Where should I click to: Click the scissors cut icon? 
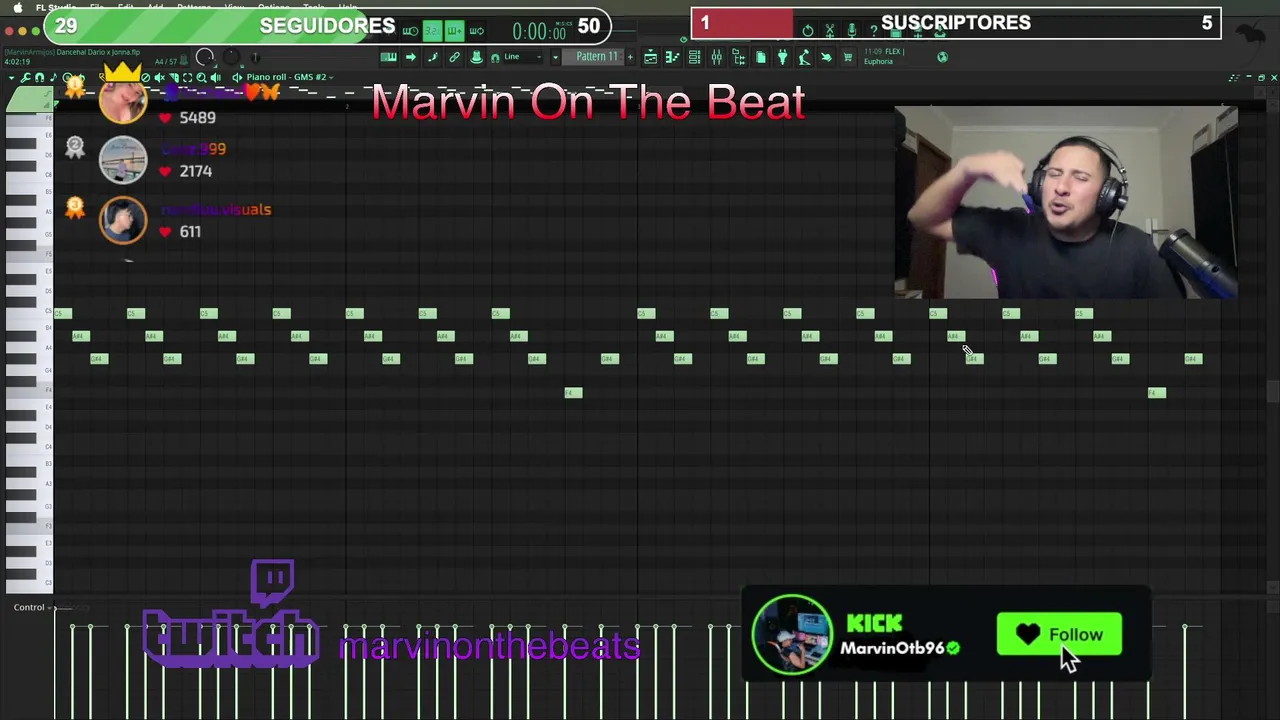(829, 30)
